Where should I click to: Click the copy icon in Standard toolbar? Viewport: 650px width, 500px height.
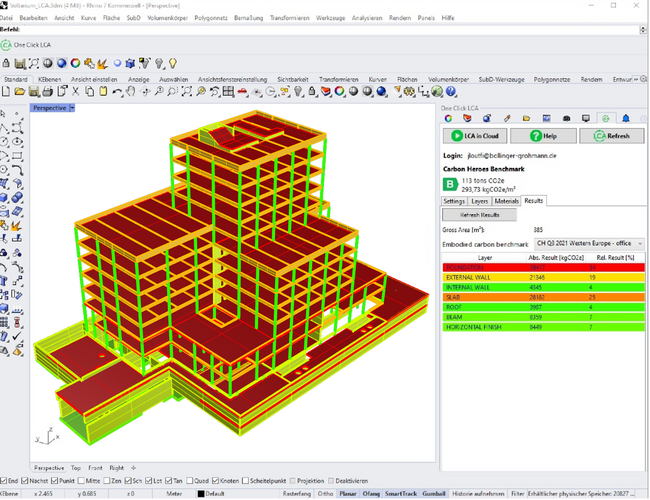pos(90,92)
